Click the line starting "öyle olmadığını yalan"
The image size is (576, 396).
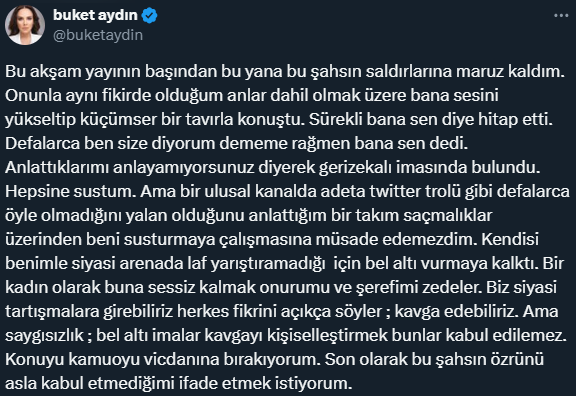coord(248,215)
